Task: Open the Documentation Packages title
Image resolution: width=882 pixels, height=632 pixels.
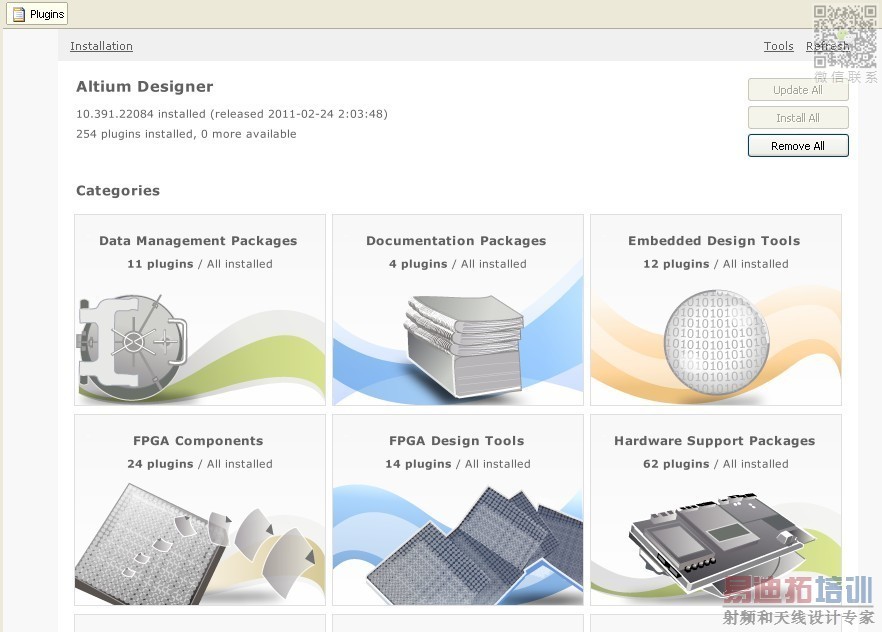Action: [x=456, y=241]
